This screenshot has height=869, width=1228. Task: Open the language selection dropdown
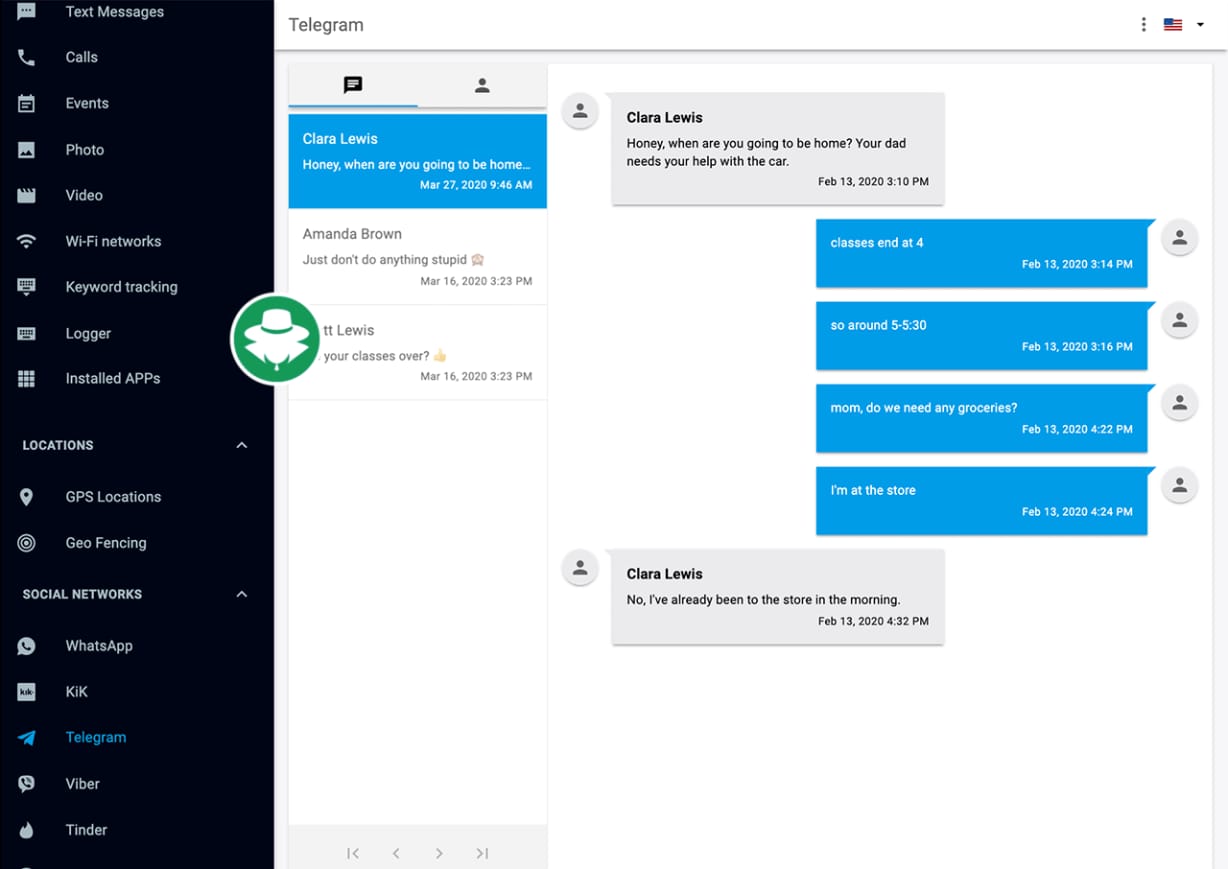[1181, 24]
